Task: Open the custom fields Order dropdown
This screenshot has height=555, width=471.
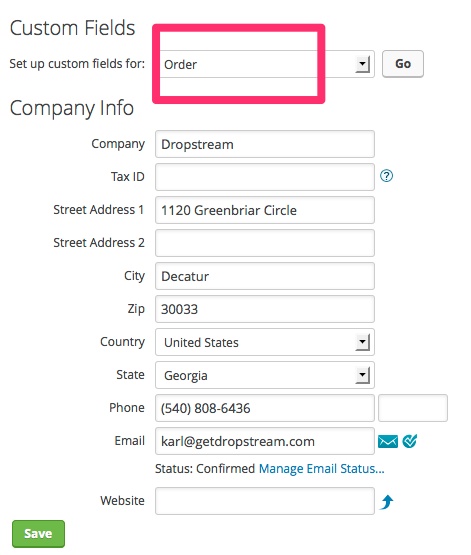Action: [x=265, y=64]
